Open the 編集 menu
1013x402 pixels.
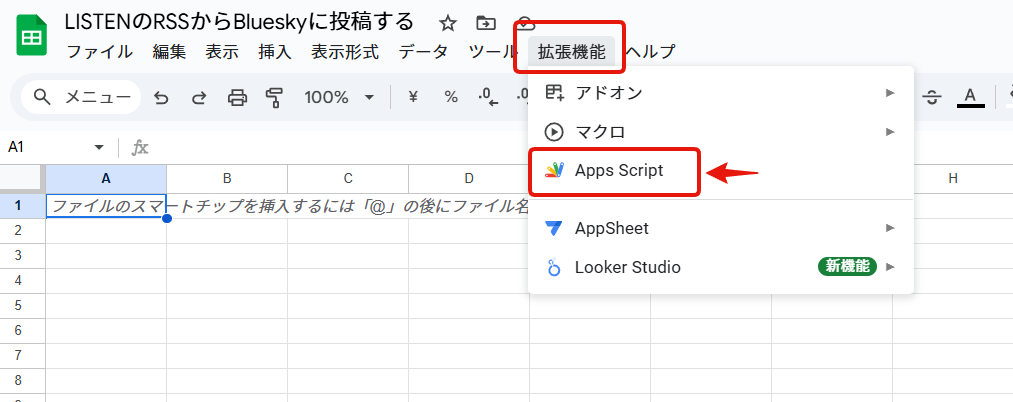point(169,52)
